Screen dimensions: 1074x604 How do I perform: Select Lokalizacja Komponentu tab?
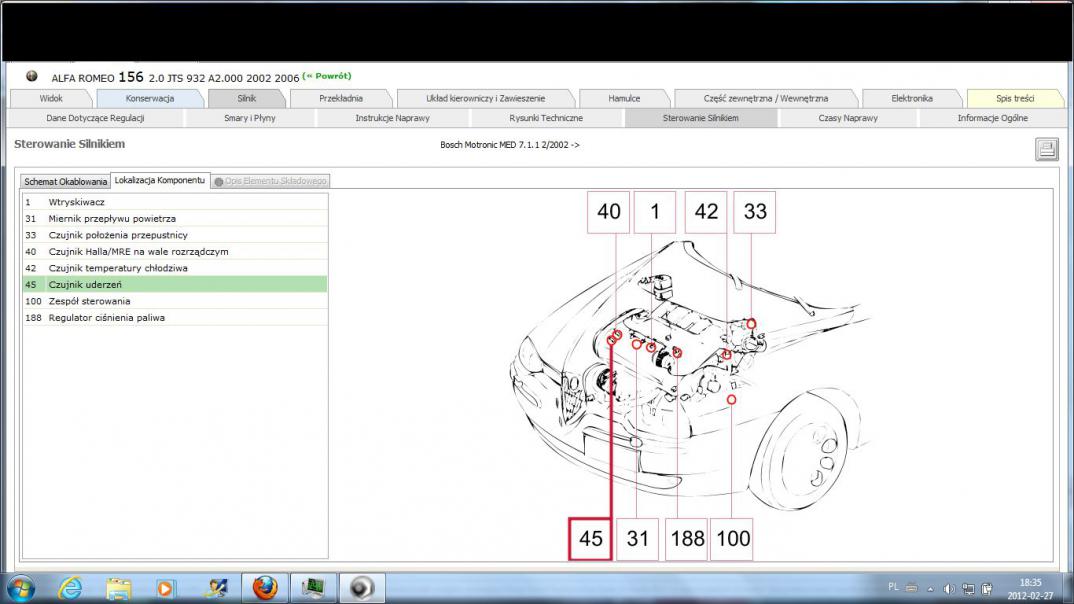click(x=160, y=180)
